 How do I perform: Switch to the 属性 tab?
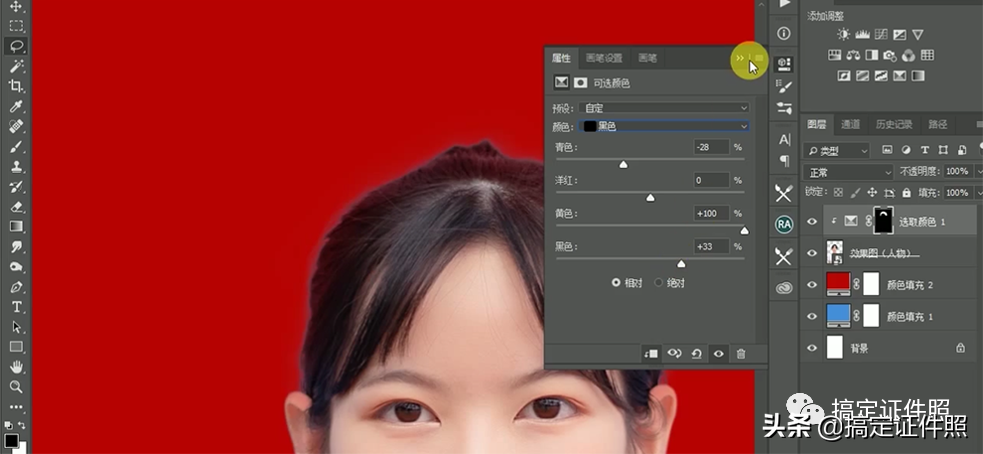561,58
